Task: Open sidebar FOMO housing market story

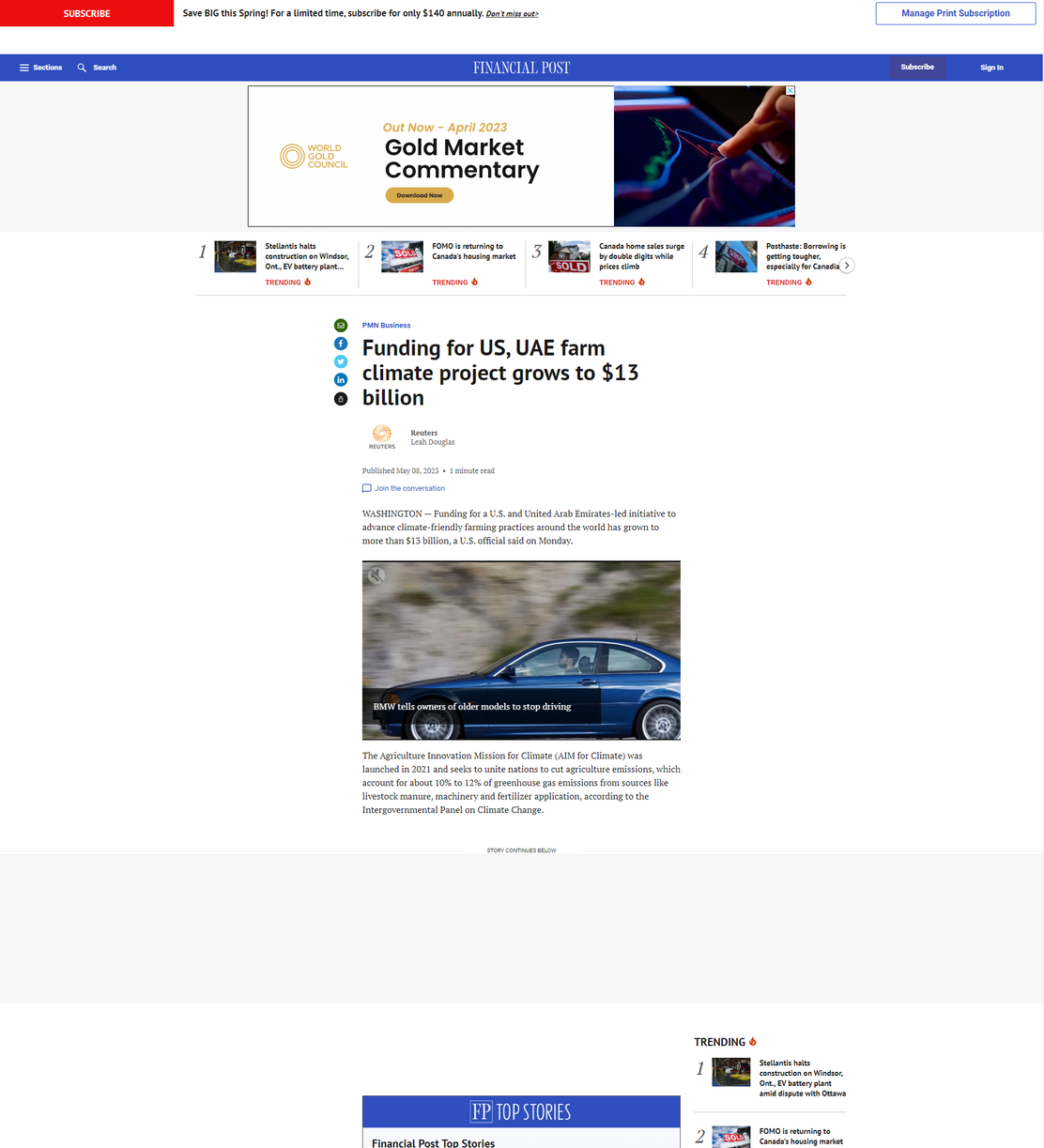Action: click(802, 1137)
